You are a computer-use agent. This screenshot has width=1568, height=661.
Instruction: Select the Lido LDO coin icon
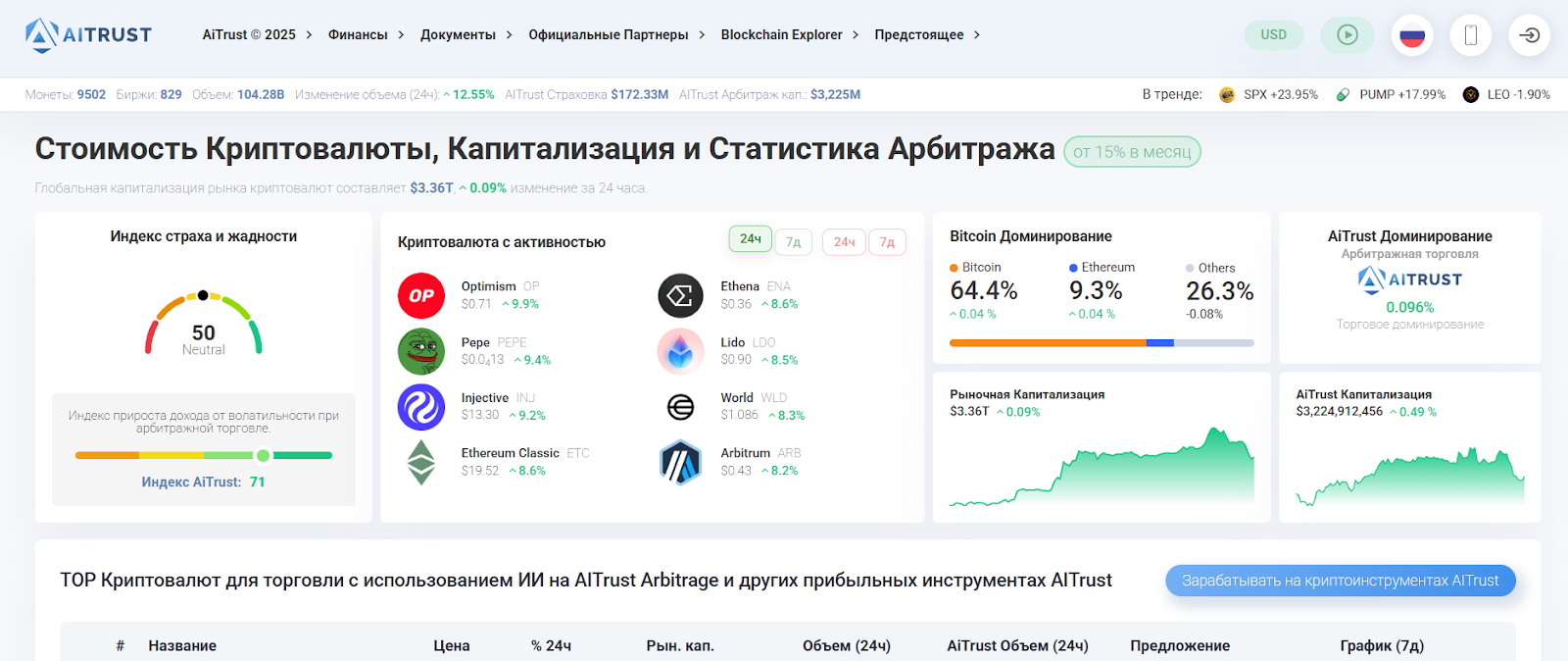click(680, 351)
